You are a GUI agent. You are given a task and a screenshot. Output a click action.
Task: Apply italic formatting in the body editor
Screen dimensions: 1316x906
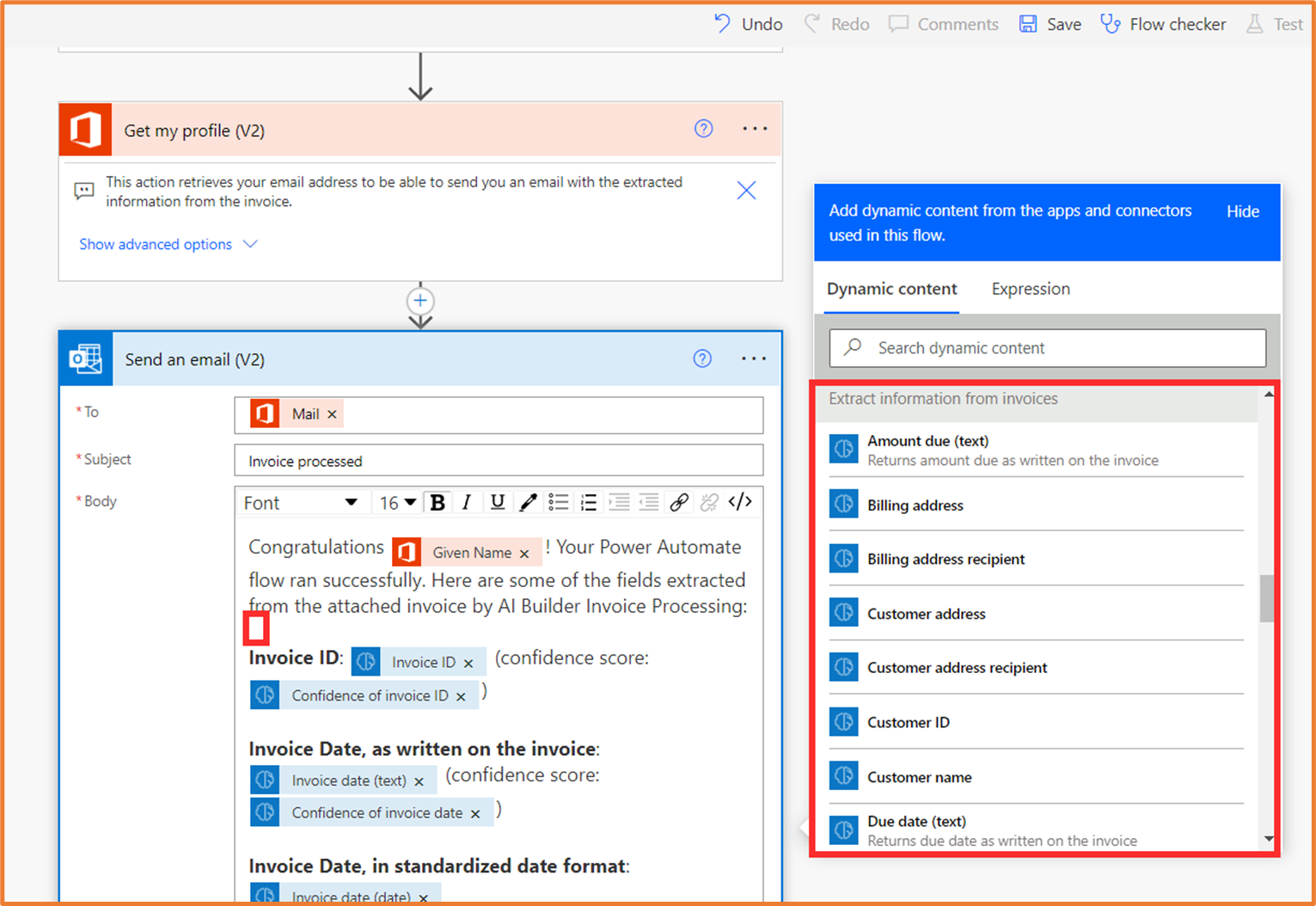tap(468, 502)
